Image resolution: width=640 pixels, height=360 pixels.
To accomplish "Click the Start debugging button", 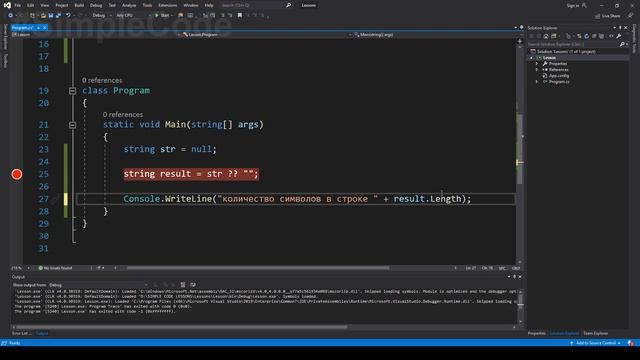I will tap(162, 16).
